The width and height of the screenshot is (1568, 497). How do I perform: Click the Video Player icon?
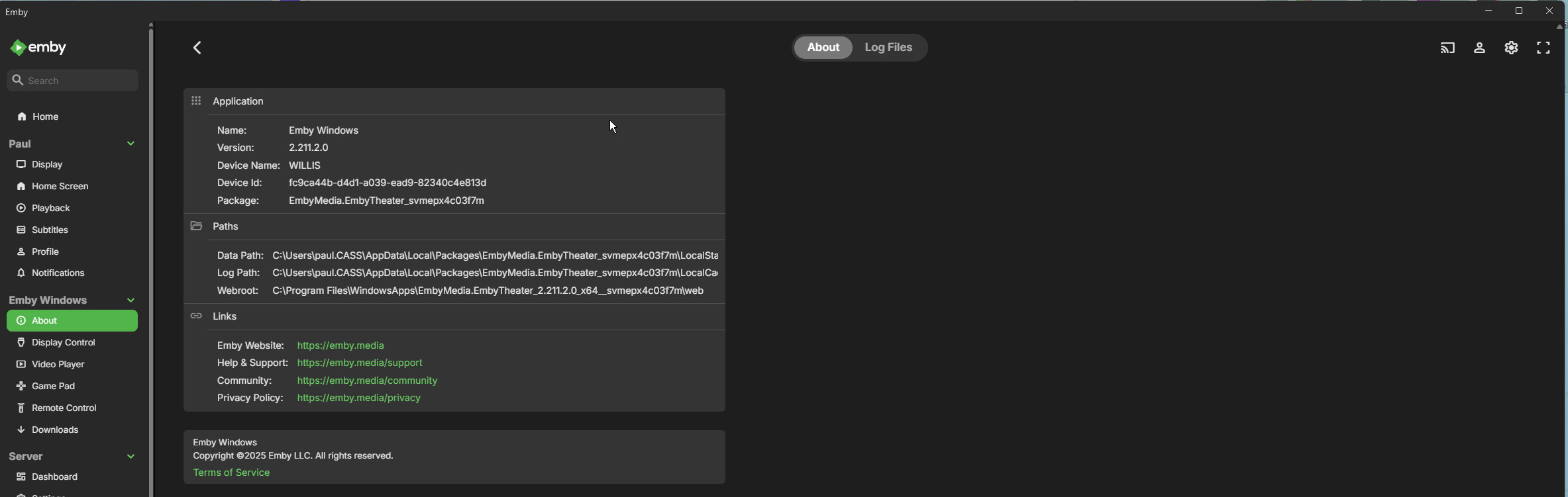tap(22, 365)
